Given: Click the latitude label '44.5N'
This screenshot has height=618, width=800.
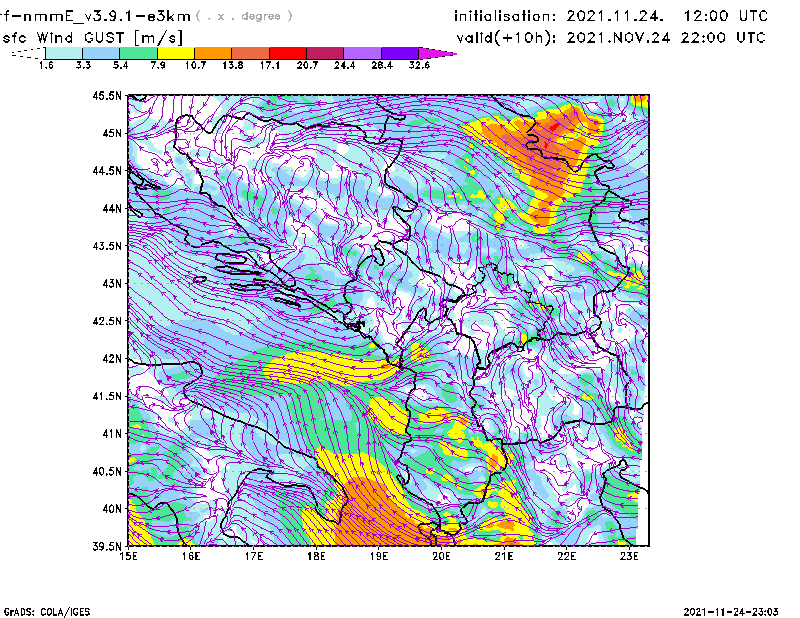Looking at the screenshot, I should [107, 171].
